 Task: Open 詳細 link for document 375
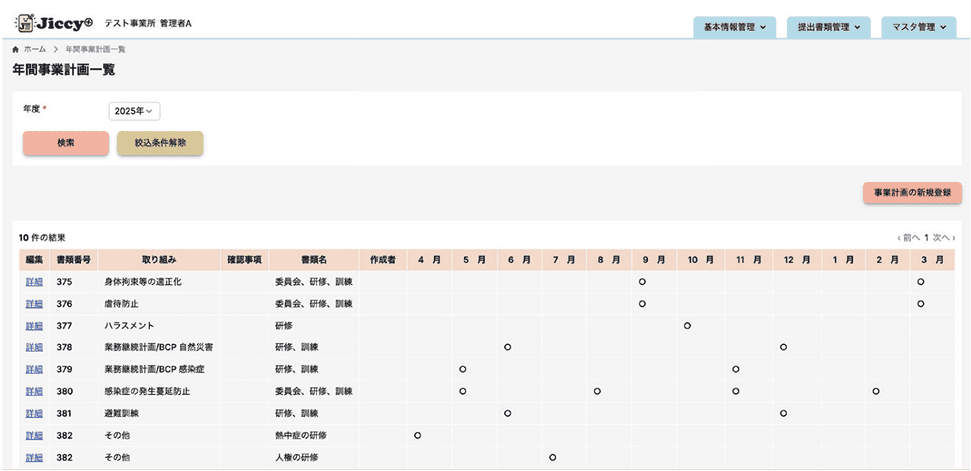pyautogui.click(x=34, y=282)
